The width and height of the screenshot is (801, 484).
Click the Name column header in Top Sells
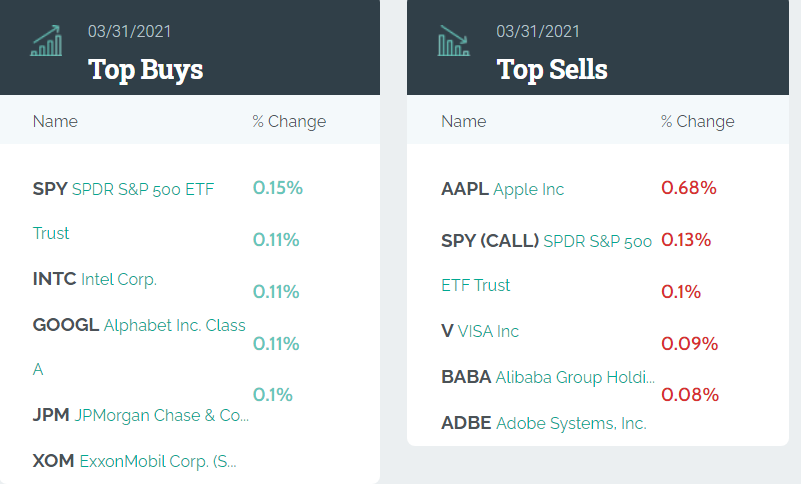tap(463, 122)
